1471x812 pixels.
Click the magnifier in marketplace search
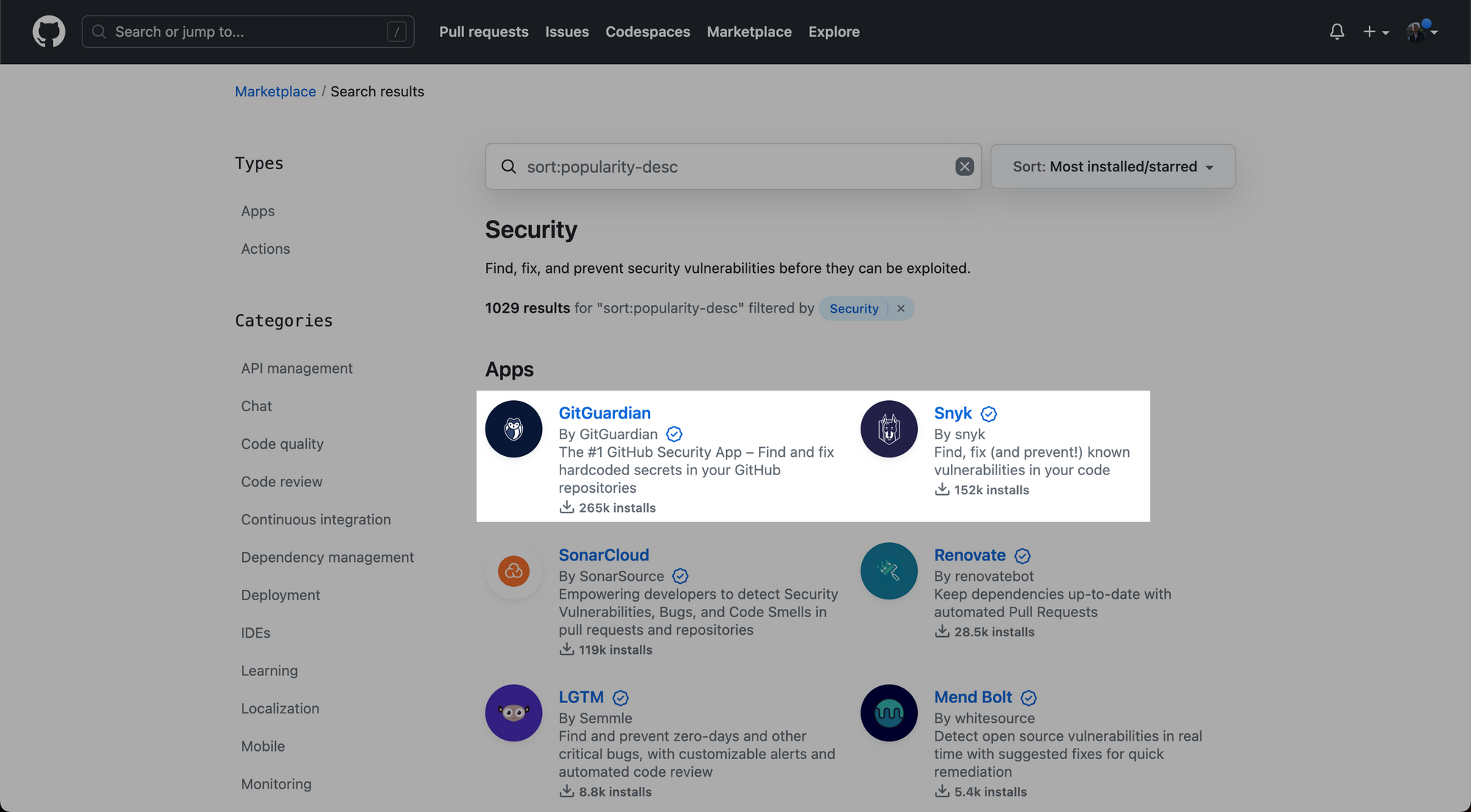[508, 166]
